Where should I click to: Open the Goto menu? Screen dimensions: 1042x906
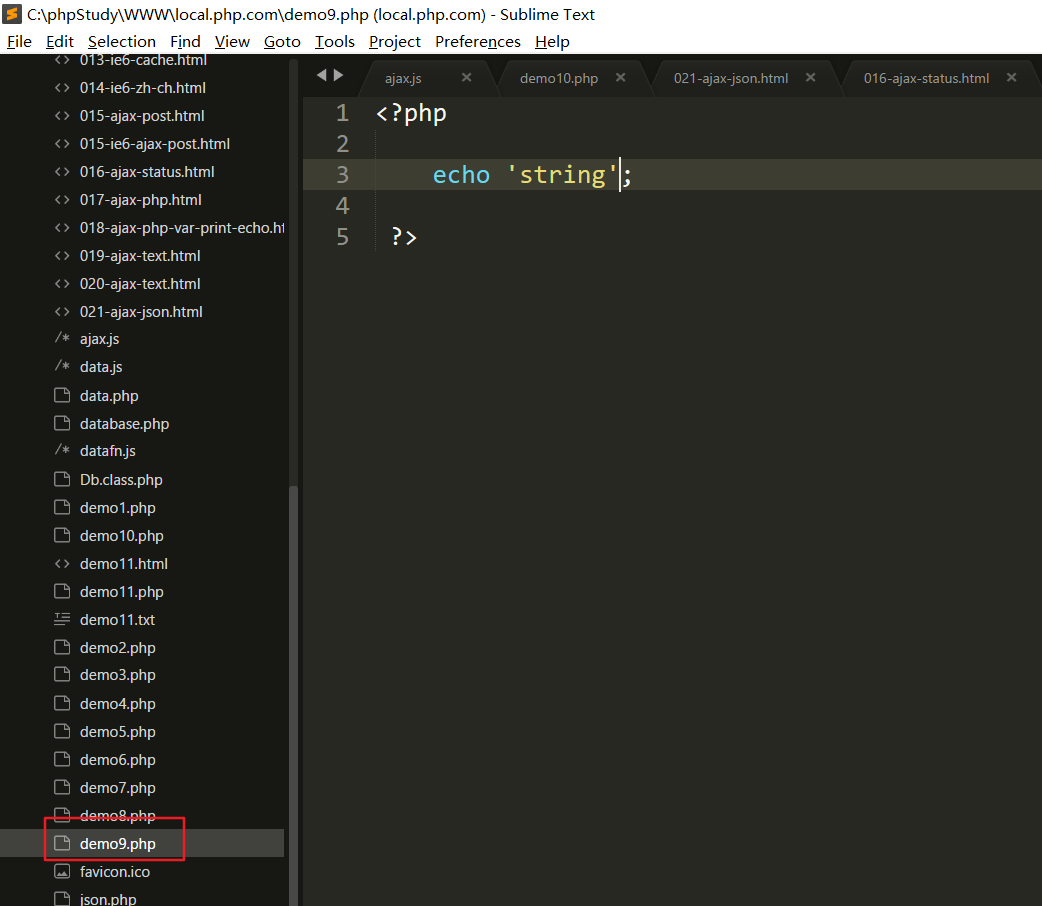282,41
